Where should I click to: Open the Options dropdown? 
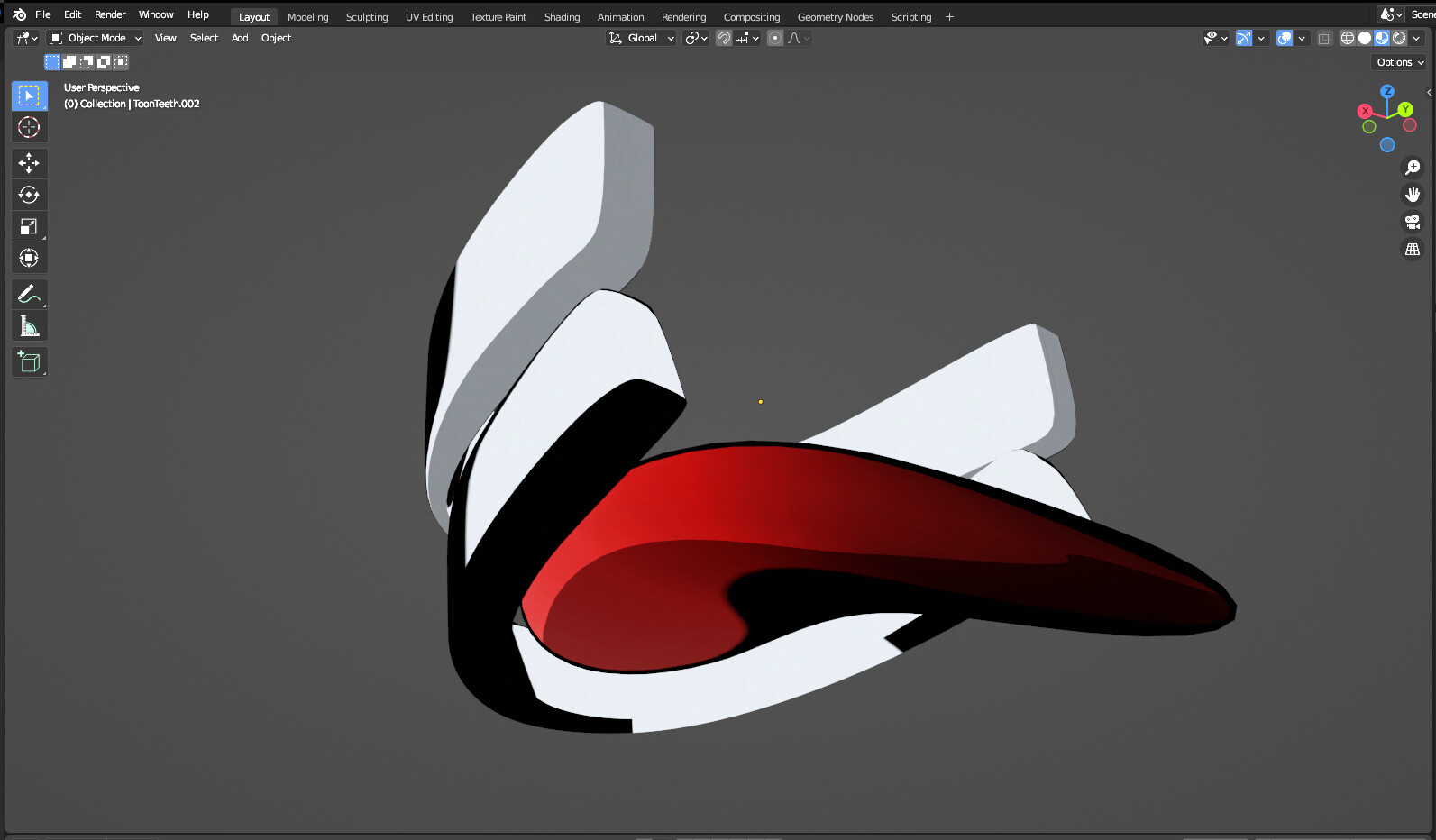1400,62
